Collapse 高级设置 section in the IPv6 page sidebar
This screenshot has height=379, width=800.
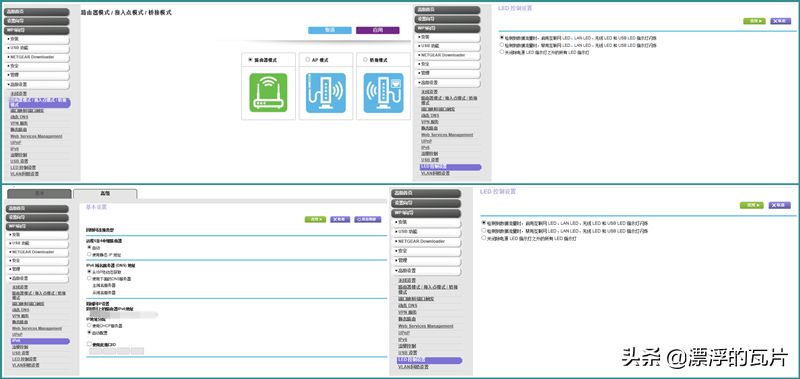[37, 279]
